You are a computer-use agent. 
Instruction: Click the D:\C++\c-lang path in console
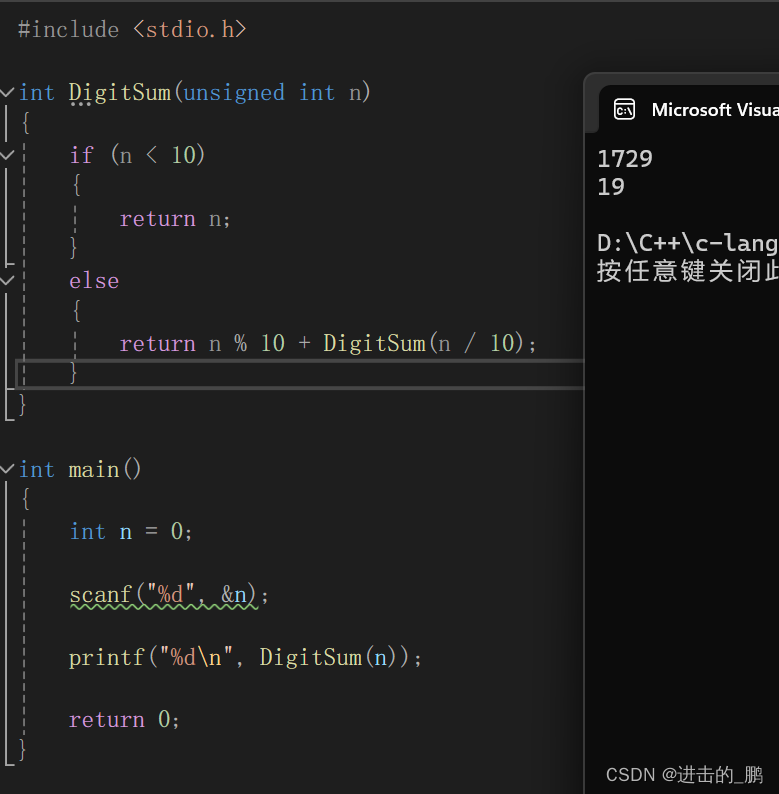[x=687, y=243]
